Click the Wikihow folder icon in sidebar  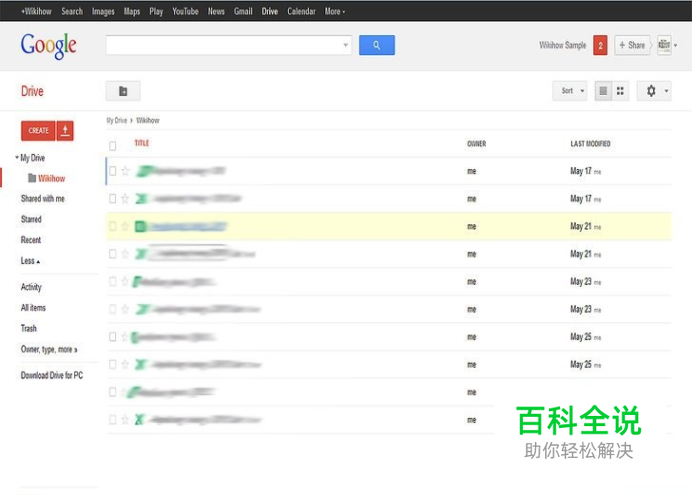[x=32, y=178]
